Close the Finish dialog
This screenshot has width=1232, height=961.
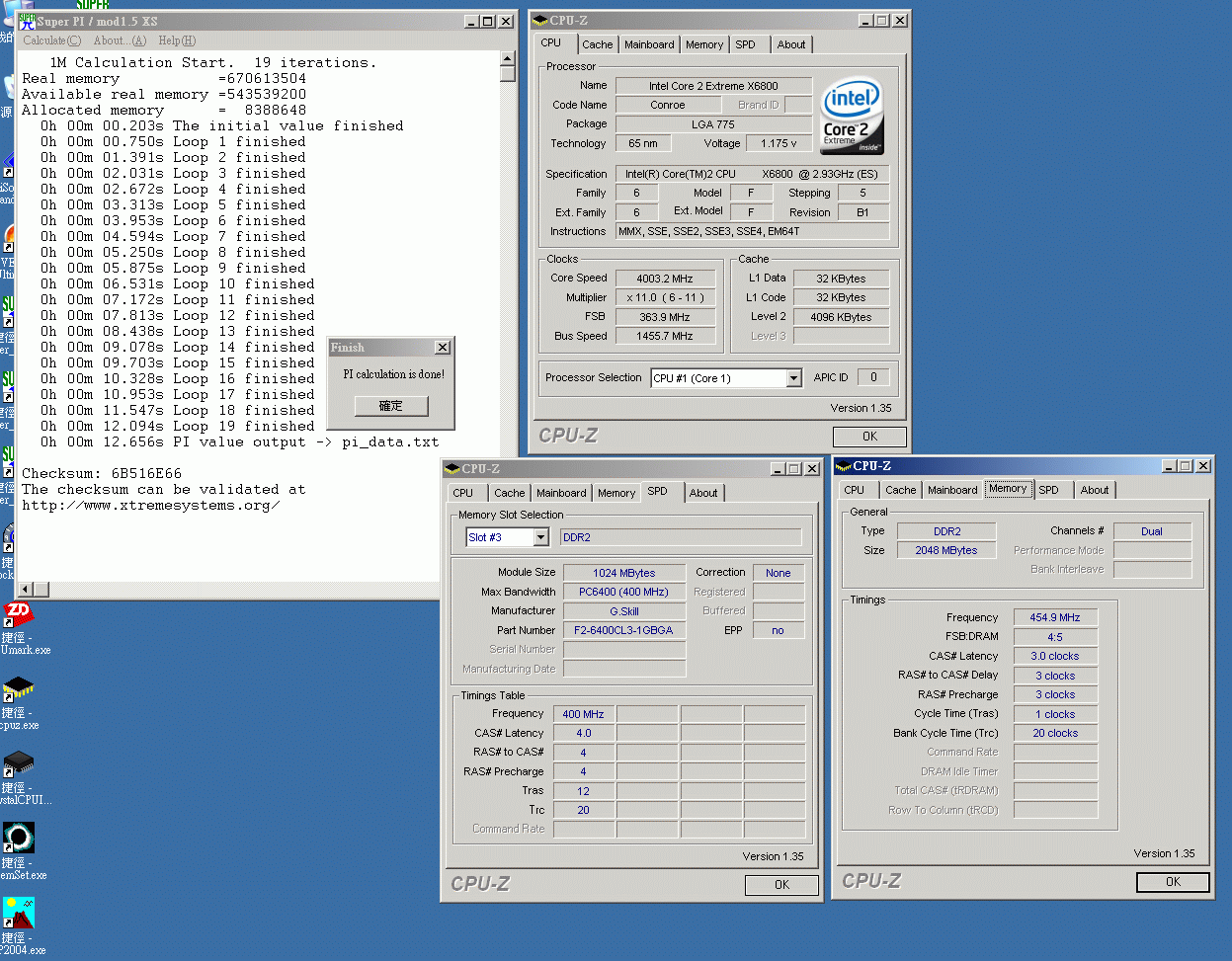(443, 348)
